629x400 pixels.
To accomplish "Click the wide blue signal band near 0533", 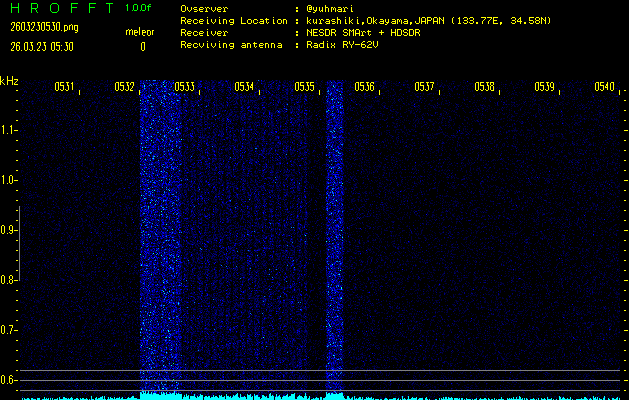I will (x=160, y=240).
